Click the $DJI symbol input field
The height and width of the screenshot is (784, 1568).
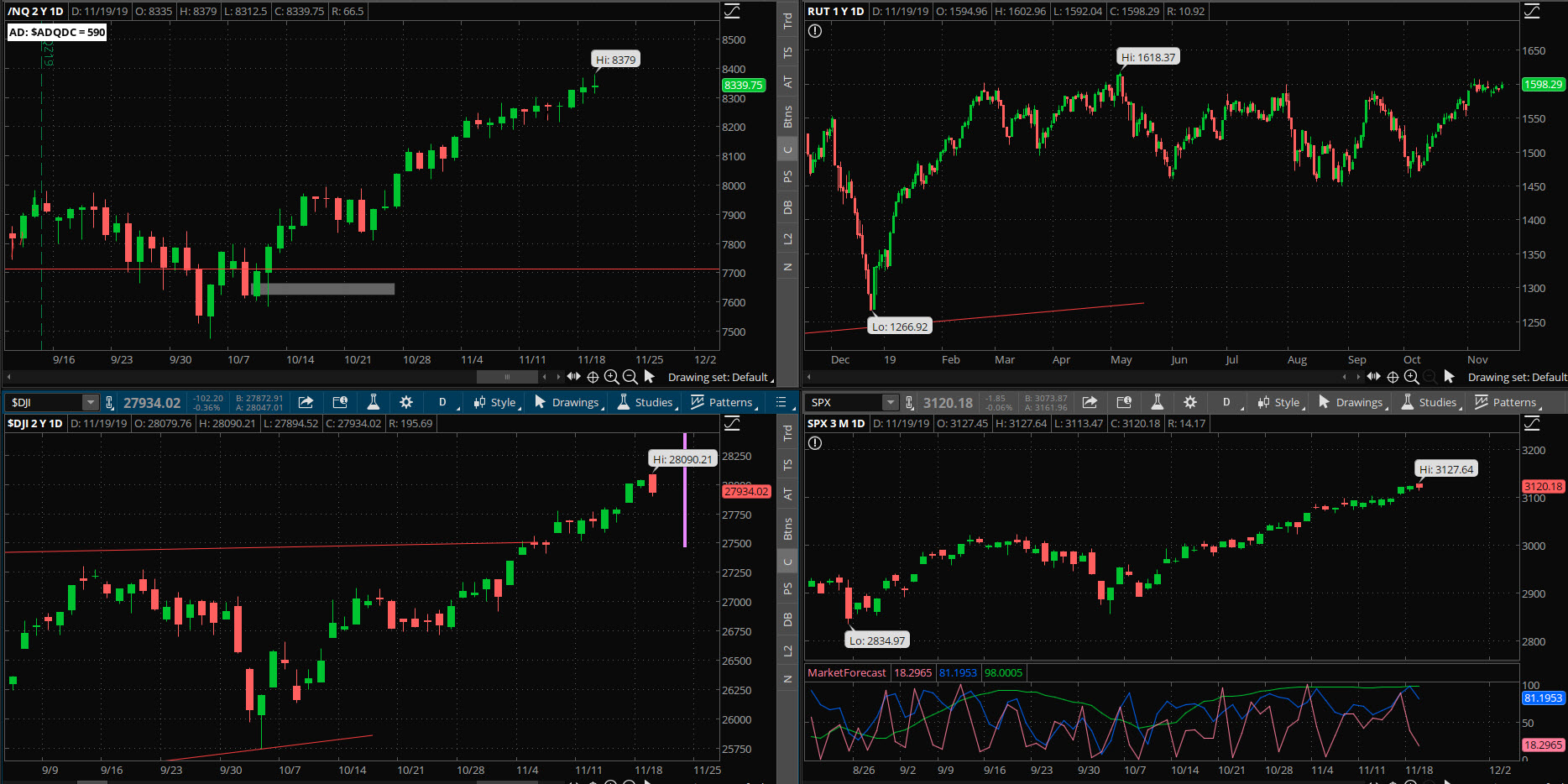(x=45, y=403)
